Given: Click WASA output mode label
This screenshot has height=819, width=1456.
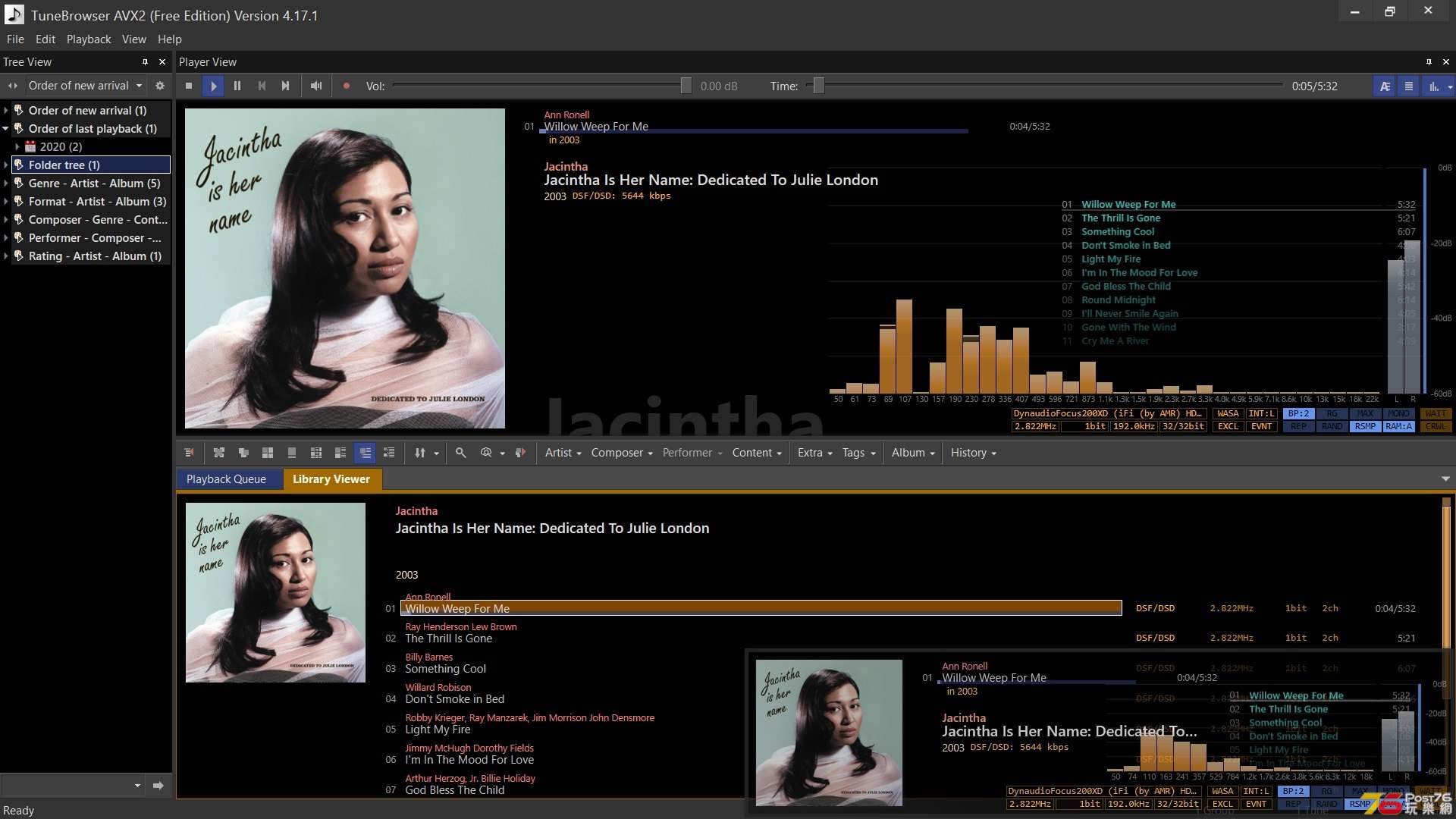Looking at the screenshot, I should 1228,414.
